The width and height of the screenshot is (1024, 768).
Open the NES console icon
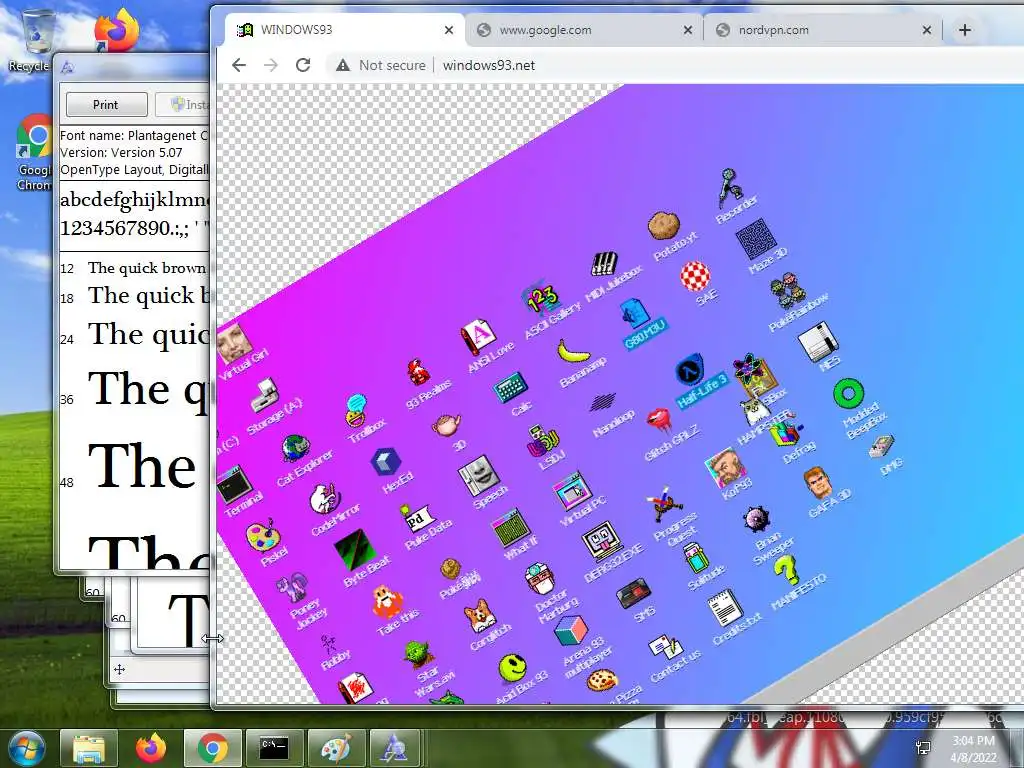tap(818, 342)
